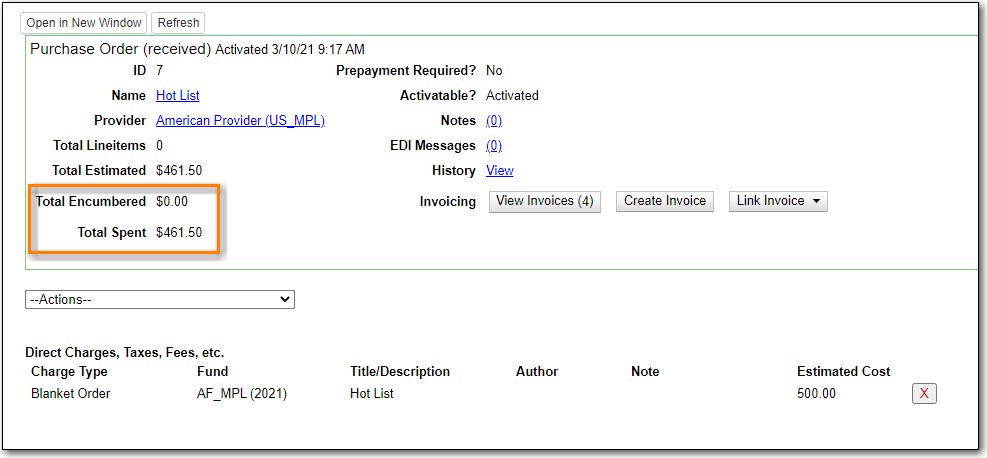This screenshot has width=987, height=458.
Task: Open the Notes (0) link
Action: pos(494,121)
